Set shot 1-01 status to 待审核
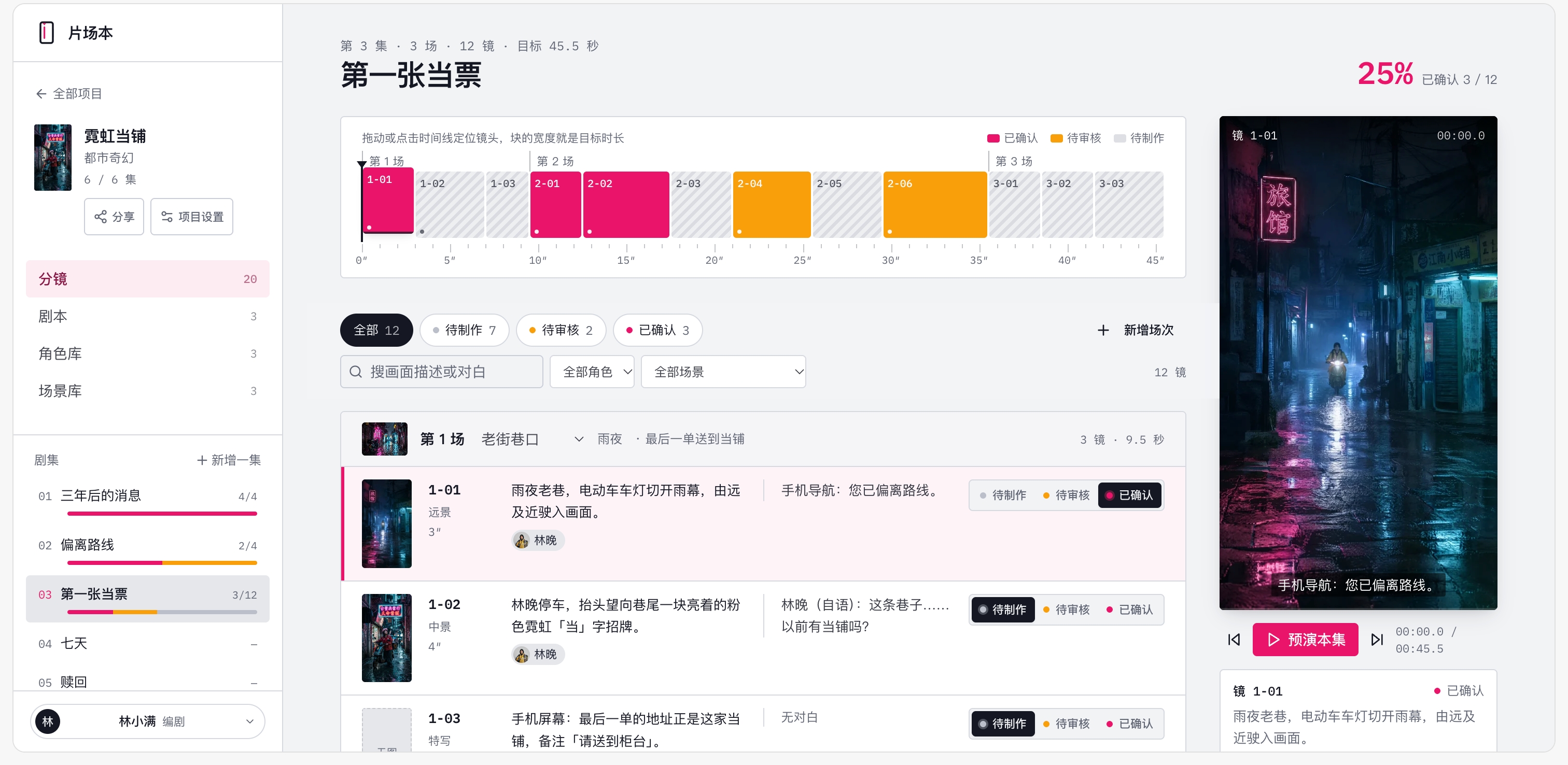Image resolution: width=1568 pixels, height=765 pixels. (1066, 495)
